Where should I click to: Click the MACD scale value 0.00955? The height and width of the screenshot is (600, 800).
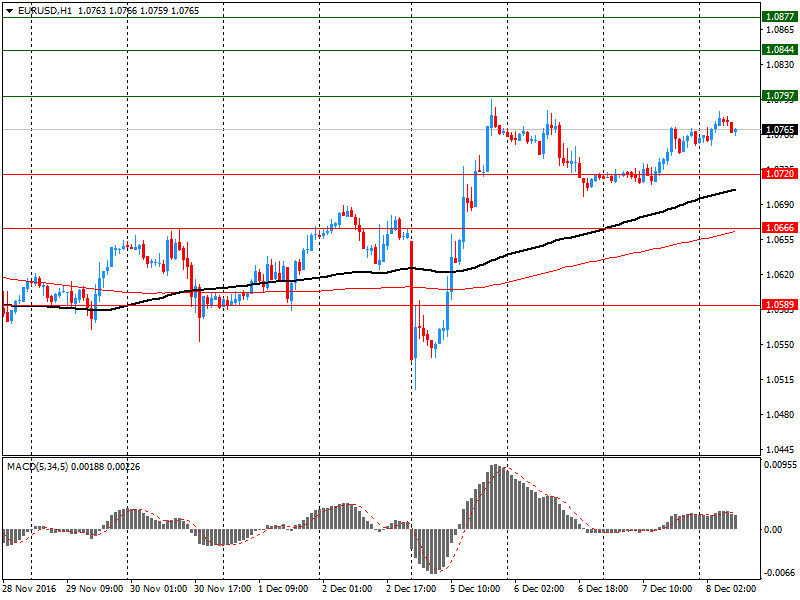780,464
